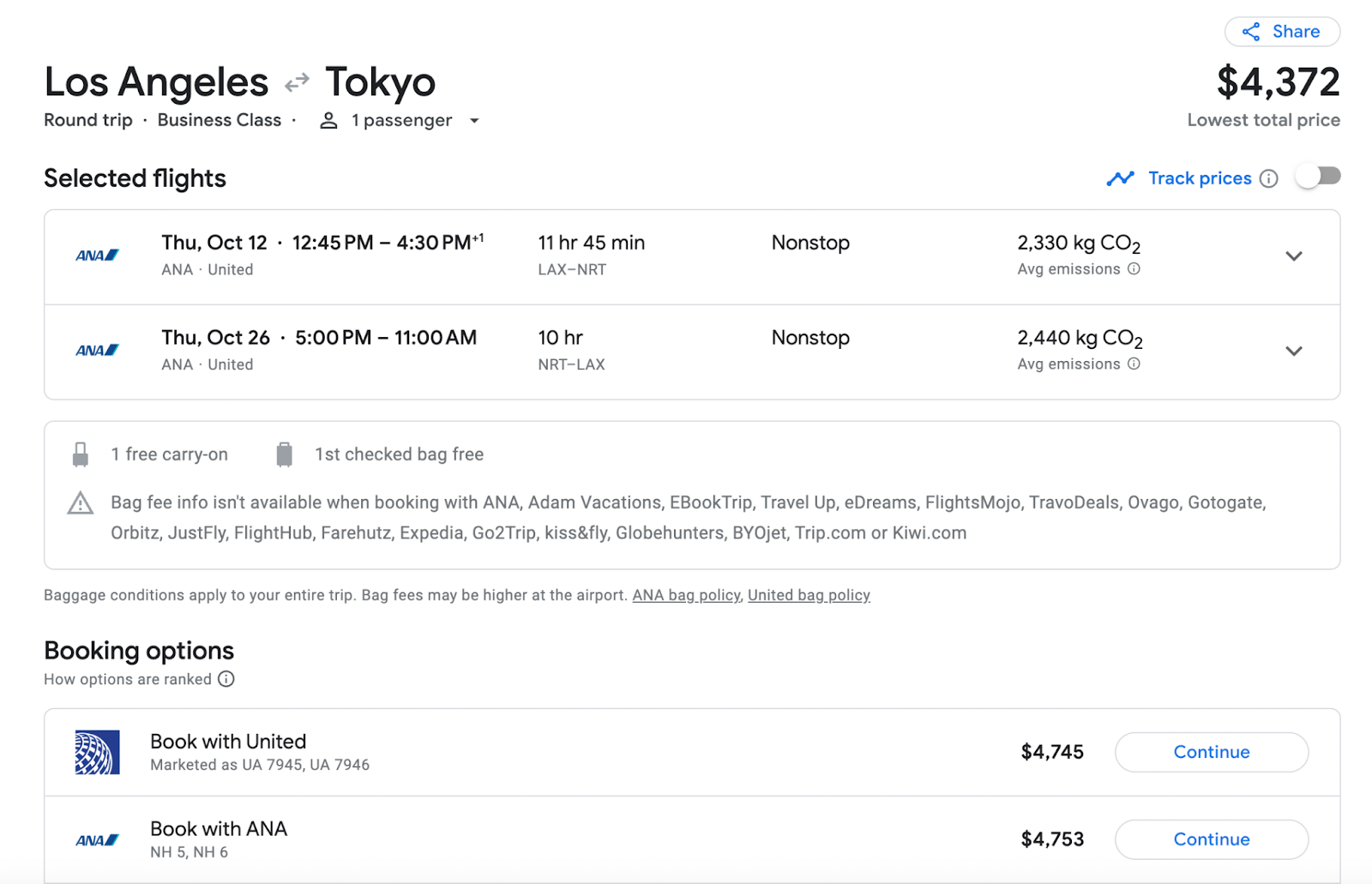Click Marketed as UA 7945, UA 7946
1372x884 pixels.
pyautogui.click(x=260, y=765)
